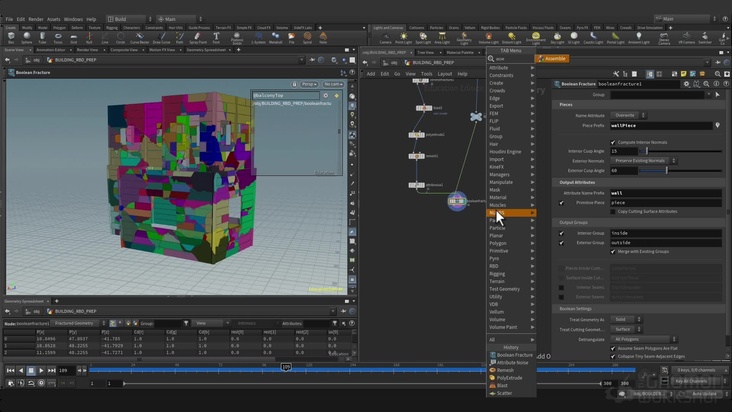Open the Treat Geometry As dropdown
732x412 pixels.
(626, 320)
